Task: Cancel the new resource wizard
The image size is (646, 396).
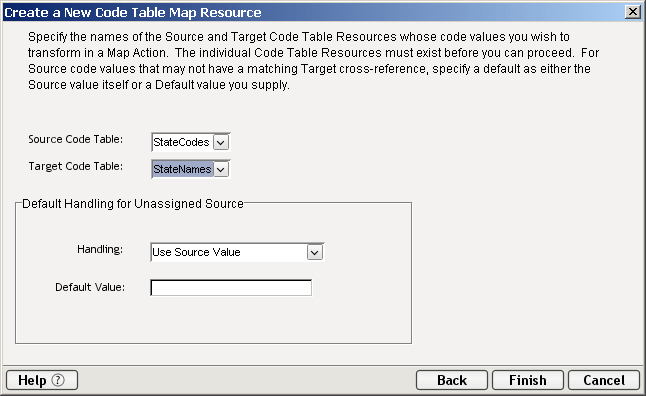Action: pyautogui.click(x=604, y=380)
